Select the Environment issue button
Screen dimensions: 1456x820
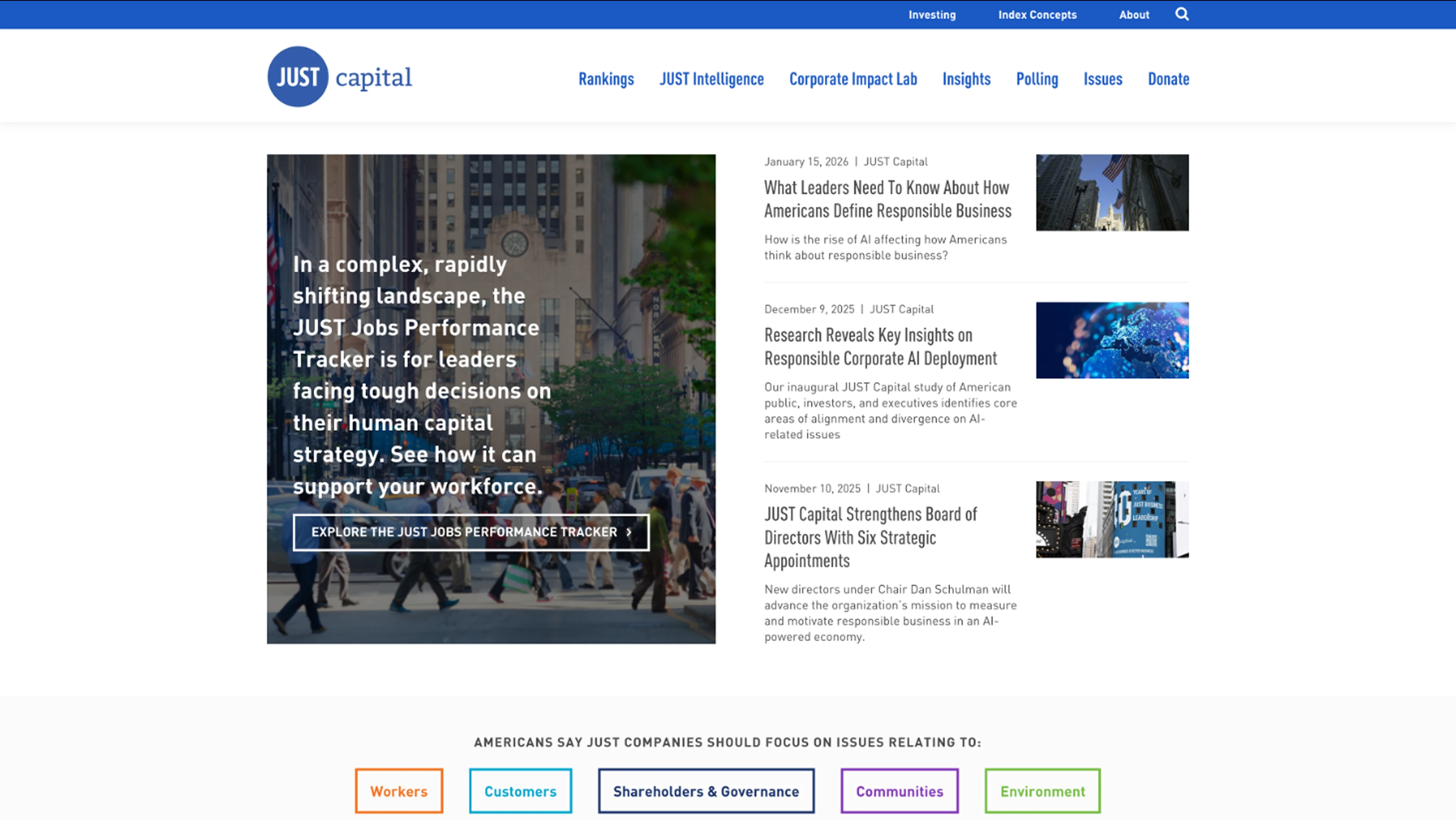coord(1043,791)
